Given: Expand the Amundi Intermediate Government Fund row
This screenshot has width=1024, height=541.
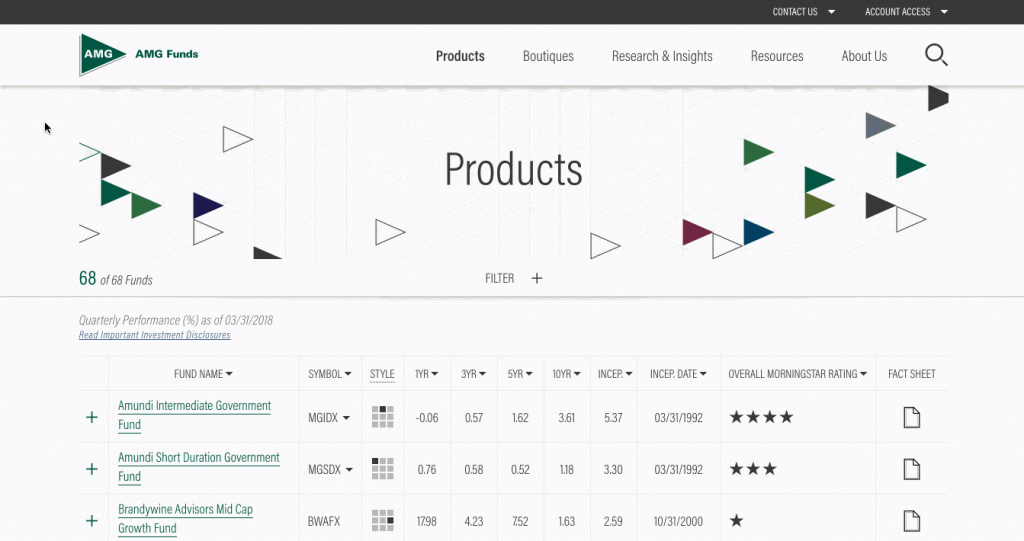Looking at the screenshot, I should tap(92, 418).
